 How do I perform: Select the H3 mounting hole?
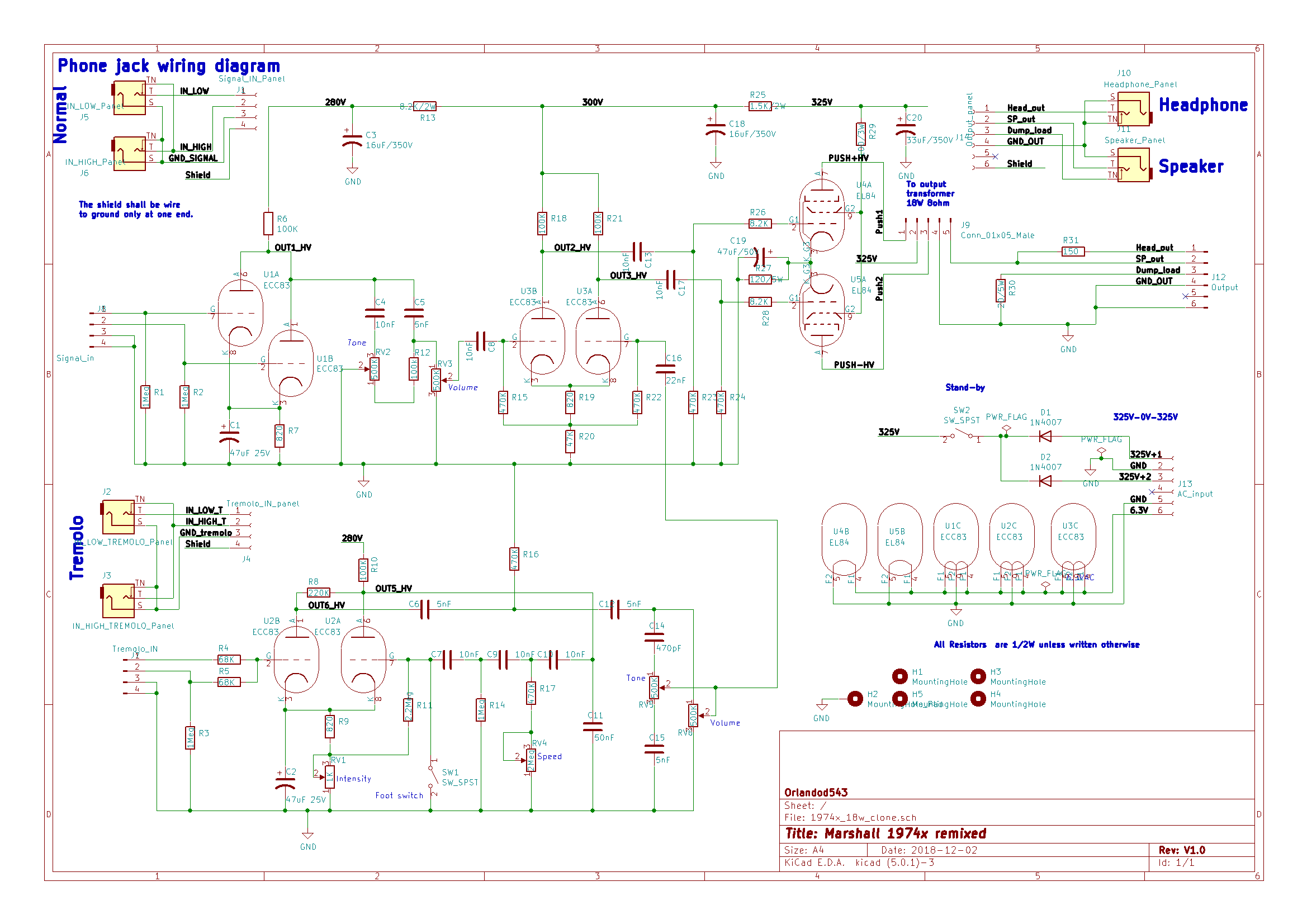978,676
